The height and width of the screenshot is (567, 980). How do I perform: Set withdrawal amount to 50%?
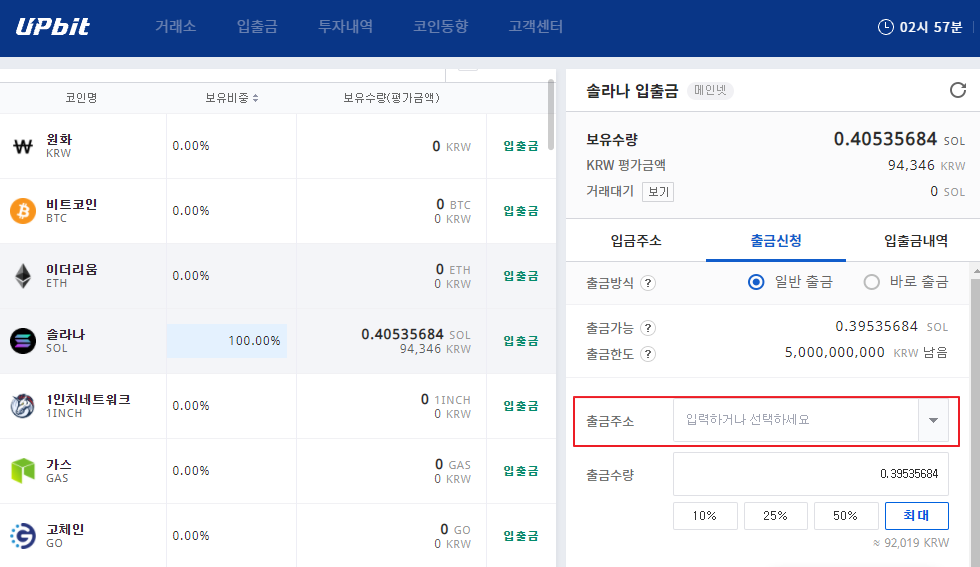(x=846, y=516)
